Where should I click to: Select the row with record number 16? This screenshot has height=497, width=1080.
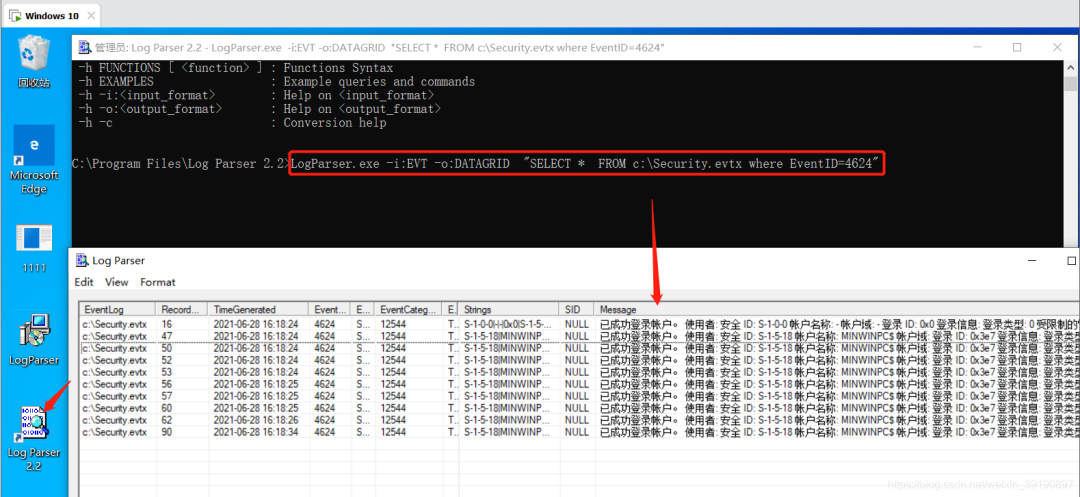[x=579, y=324]
